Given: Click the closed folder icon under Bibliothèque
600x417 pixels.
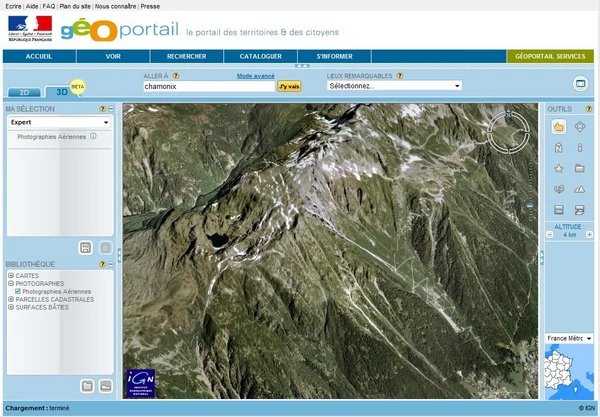Looking at the screenshot, I should pyautogui.click(x=87, y=386).
